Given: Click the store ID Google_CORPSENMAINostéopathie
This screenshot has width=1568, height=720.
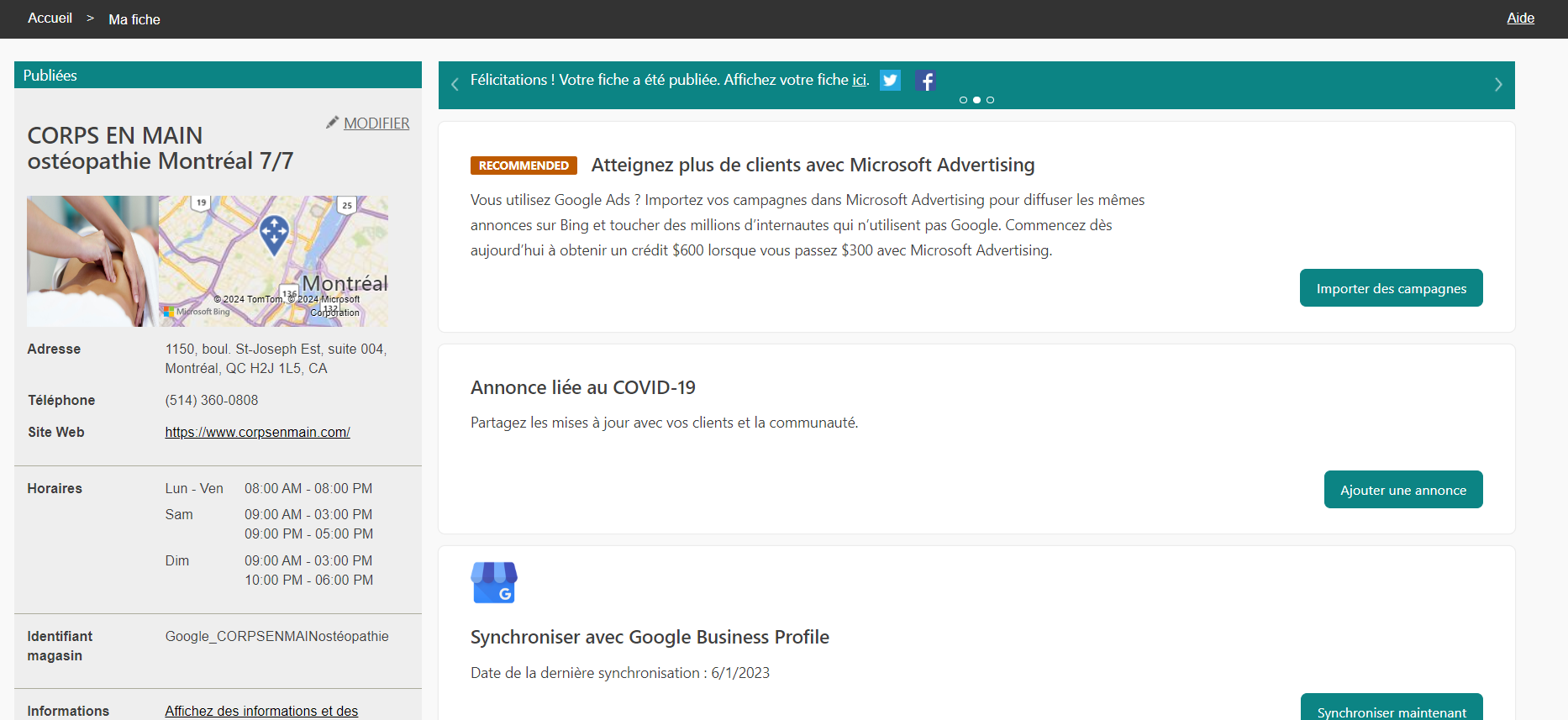Looking at the screenshot, I should [276, 636].
